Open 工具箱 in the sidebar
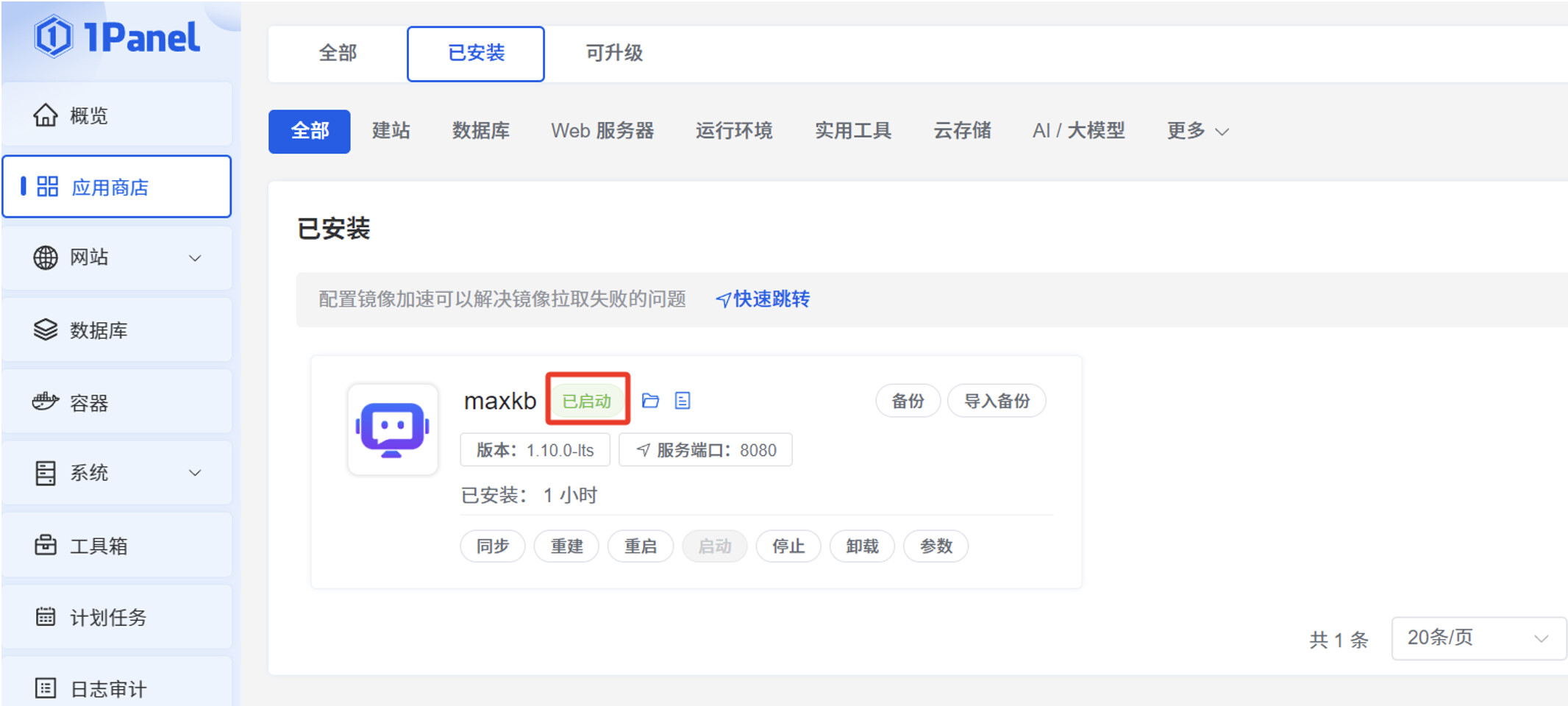The height and width of the screenshot is (706, 1568). click(117, 545)
